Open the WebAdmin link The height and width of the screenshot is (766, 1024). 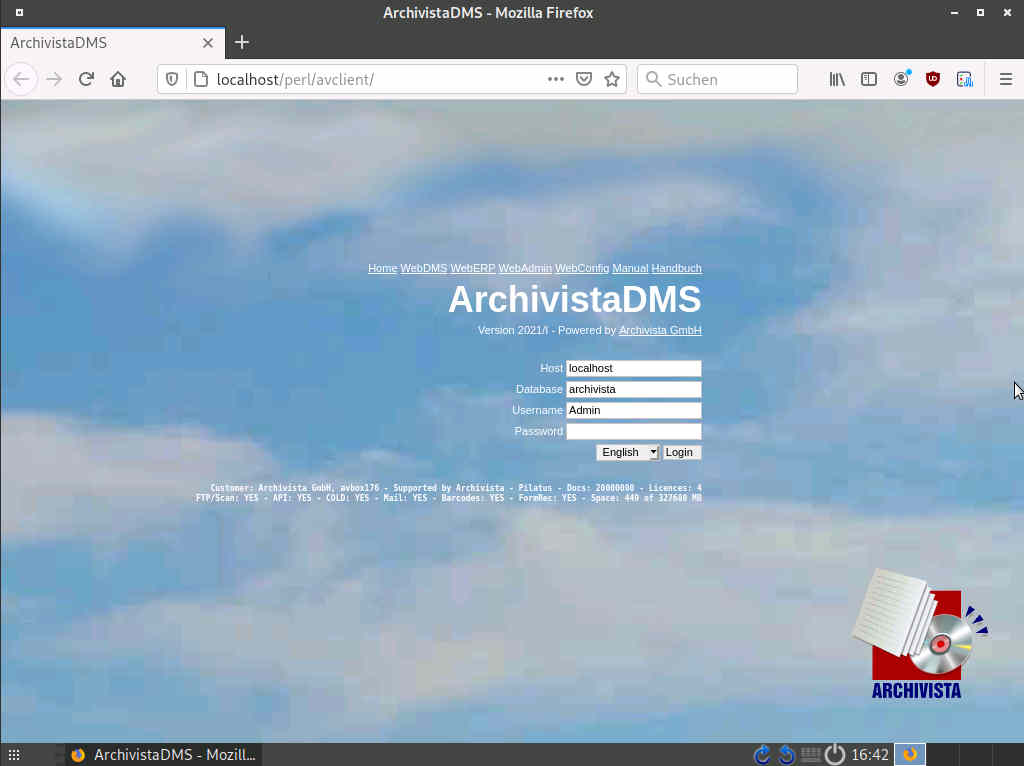pos(525,268)
